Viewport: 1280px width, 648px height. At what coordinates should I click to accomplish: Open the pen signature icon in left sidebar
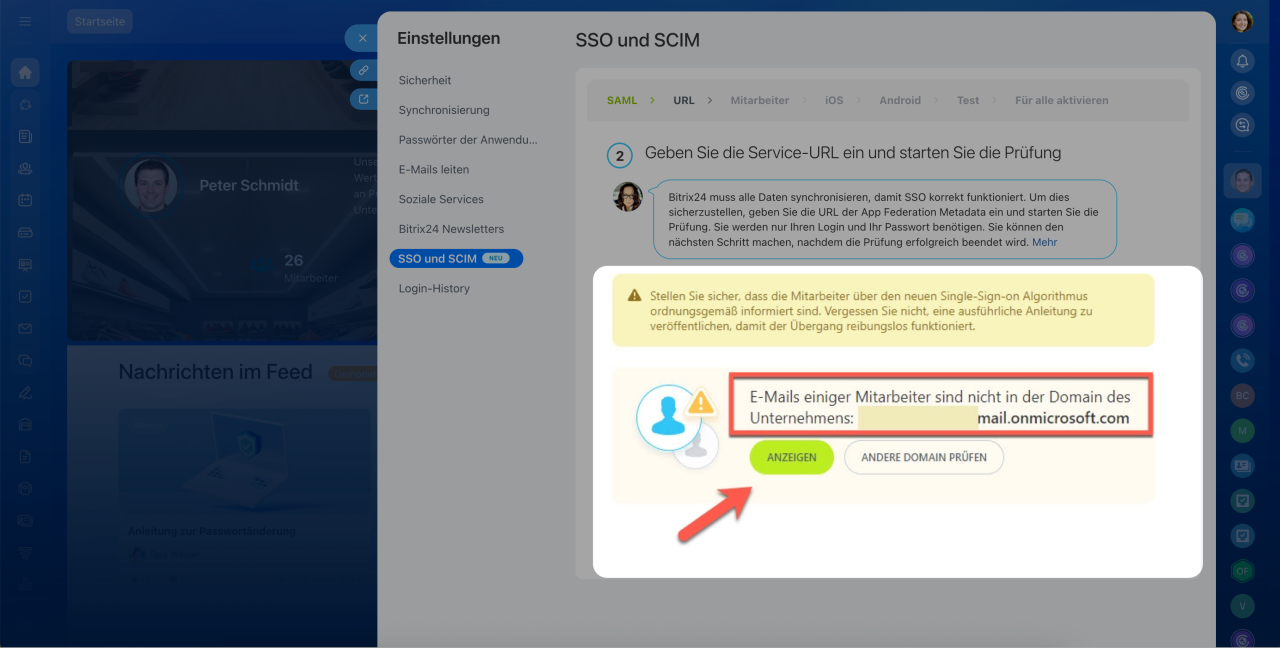pyautogui.click(x=25, y=392)
